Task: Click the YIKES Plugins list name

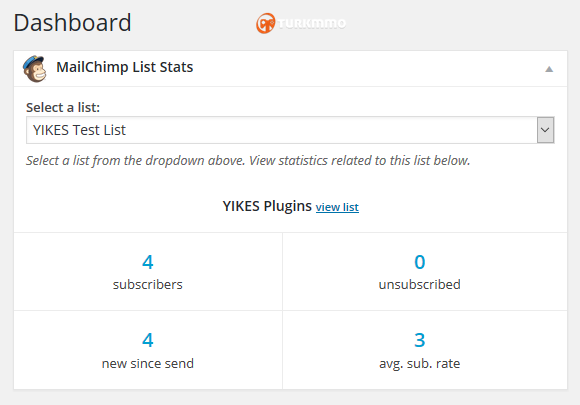Action: 267,206
